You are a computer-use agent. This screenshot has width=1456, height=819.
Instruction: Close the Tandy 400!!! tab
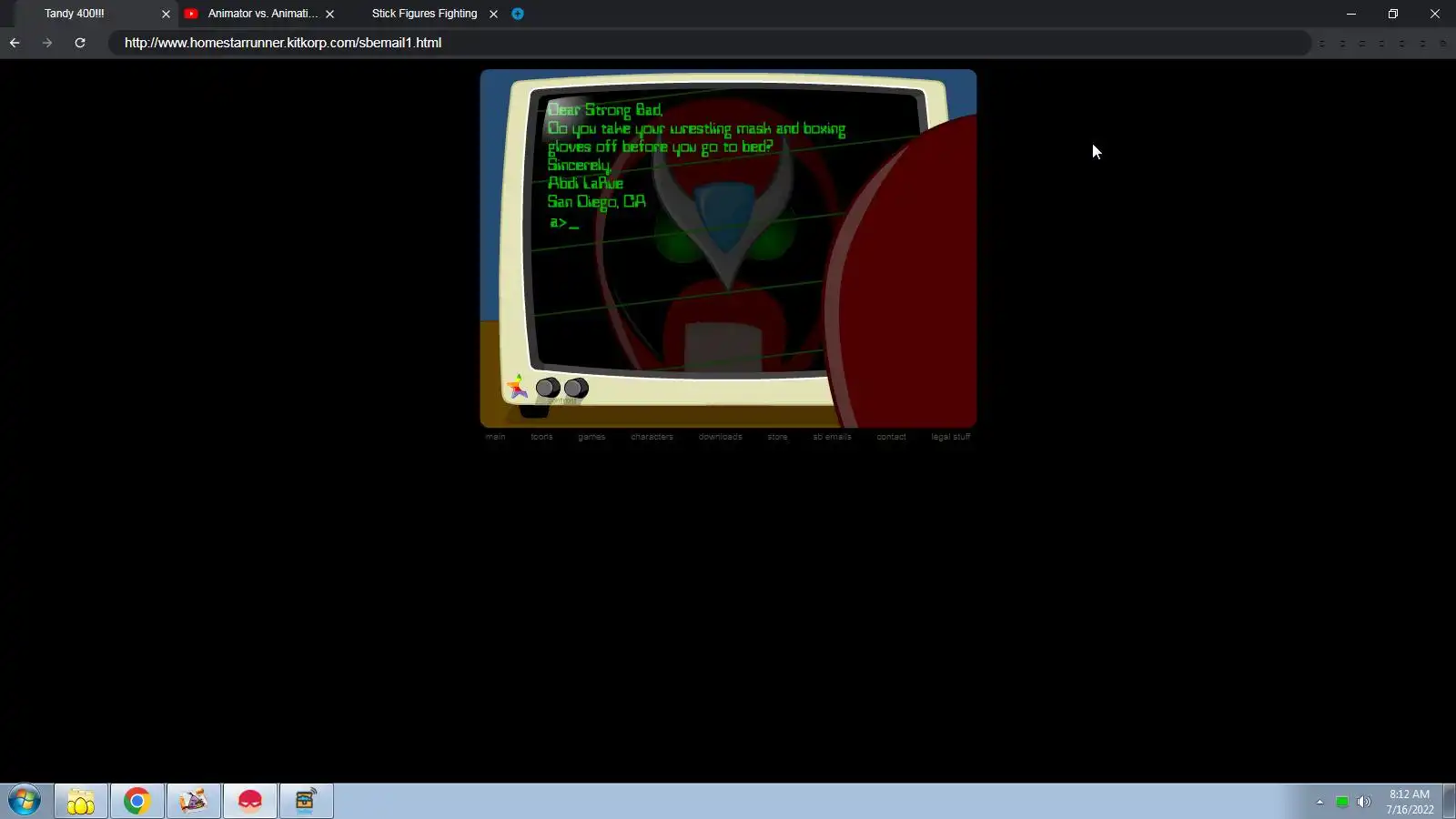point(166,14)
